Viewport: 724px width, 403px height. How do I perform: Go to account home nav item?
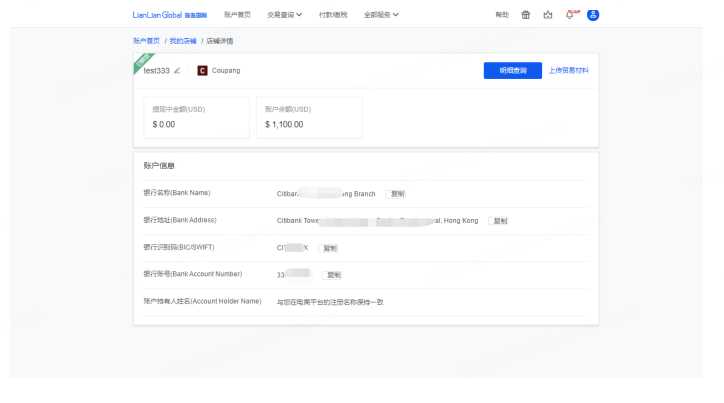pos(237,15)
